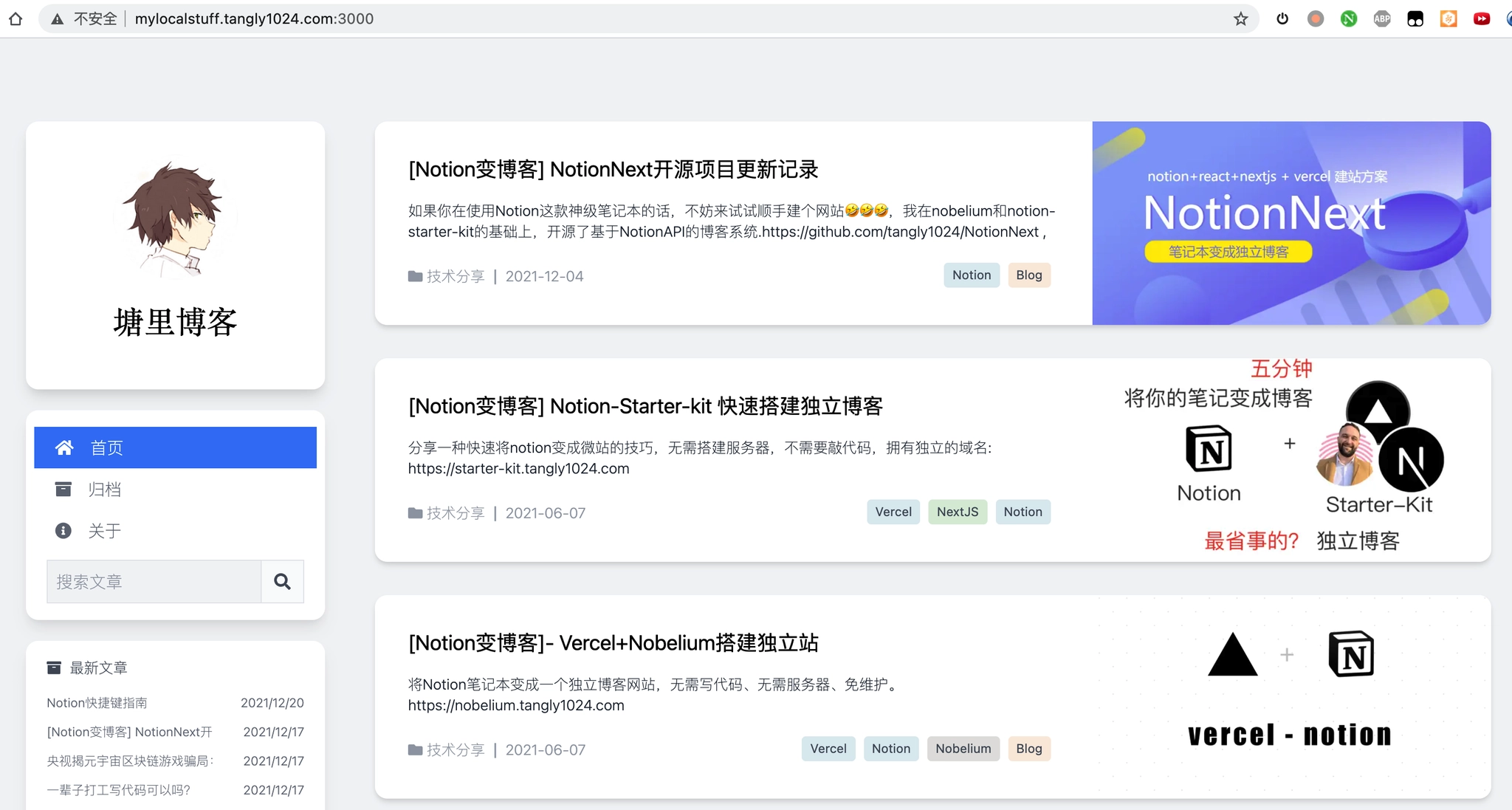Select the Vercel tag on Nobelium post
Viewport: 1512px width, 810px height.
pyautogui.click(x=828, y=749)
